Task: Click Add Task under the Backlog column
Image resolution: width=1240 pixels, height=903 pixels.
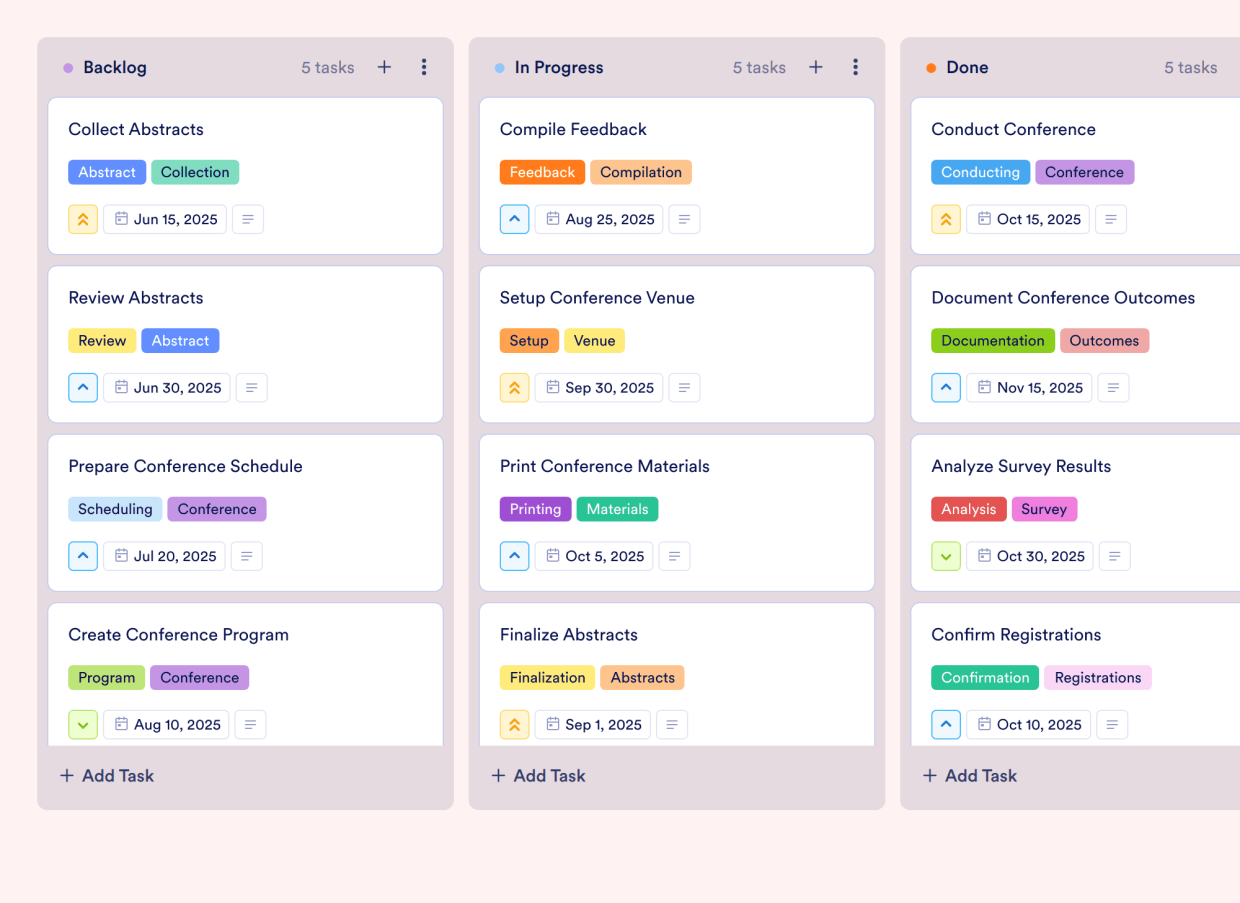Action: tap(106, 775)
